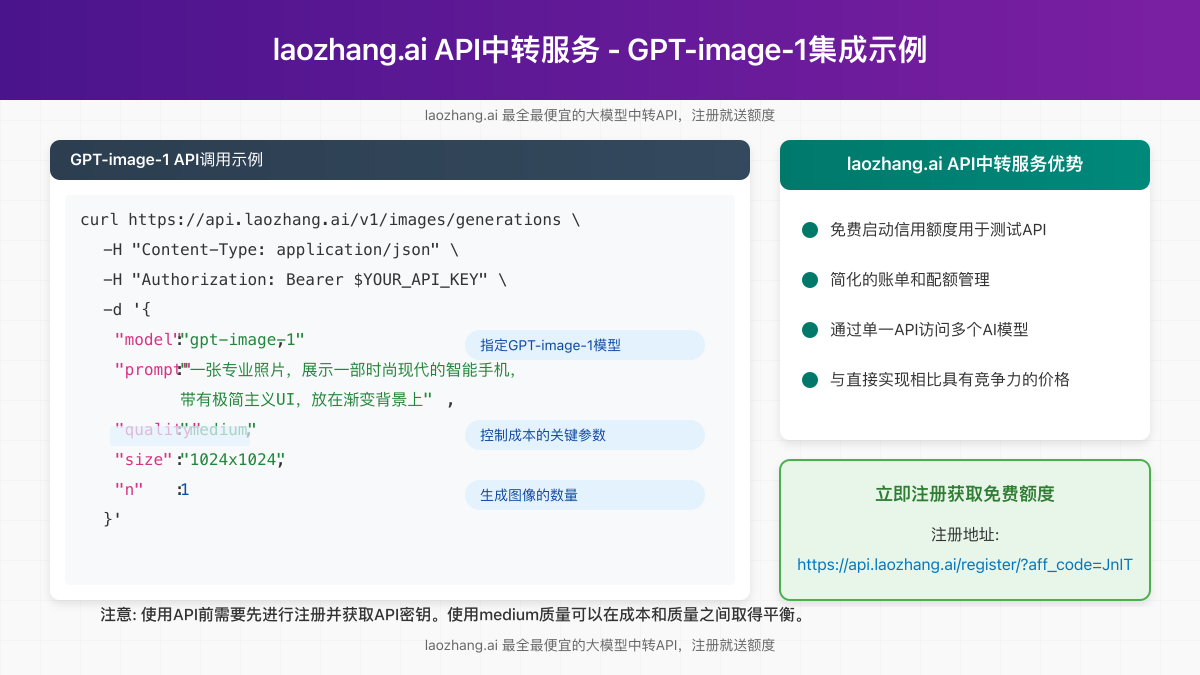The image size is (1200, 675).
Task: Select the text 通过单一API访问多个AI模型
Action: [929, 330]
